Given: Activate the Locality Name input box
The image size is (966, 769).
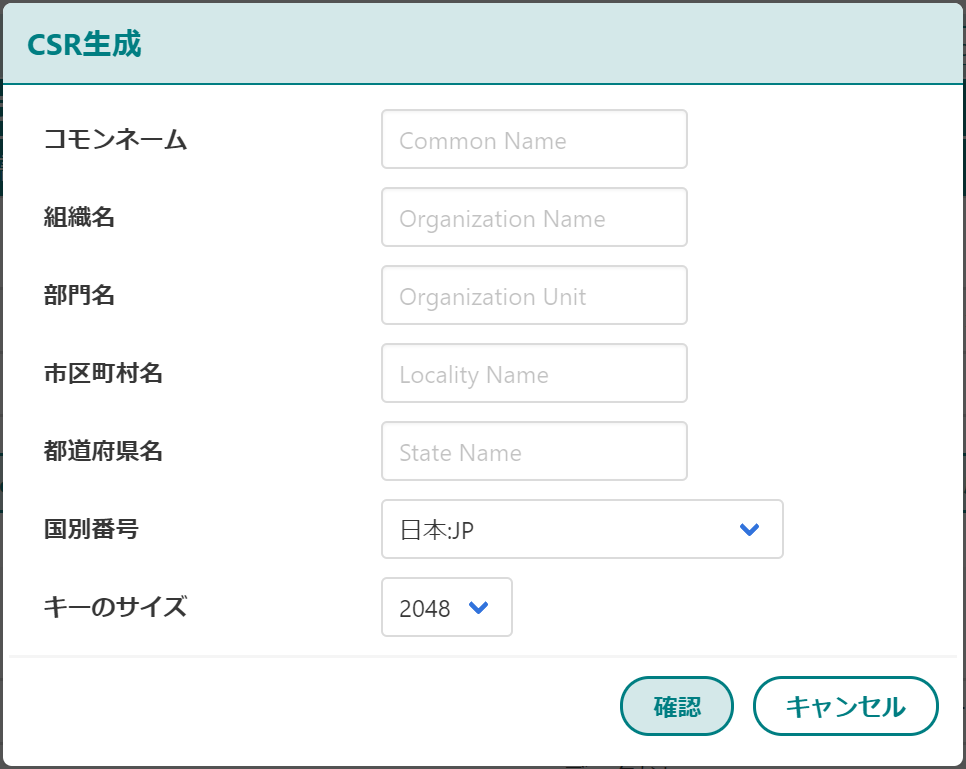Looking at the screenshot, I should (x=534, y=373).
